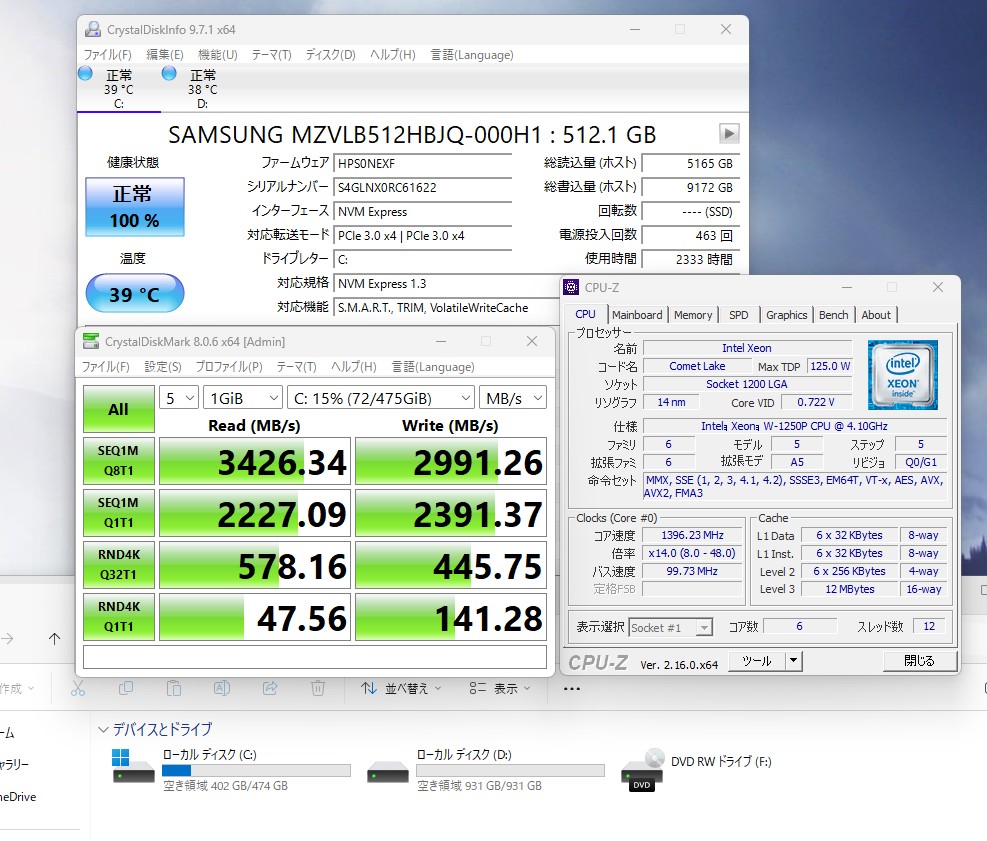
Task: Open Socket #1 selection dropdown in CPU-Z
Action: coord(670,627)
